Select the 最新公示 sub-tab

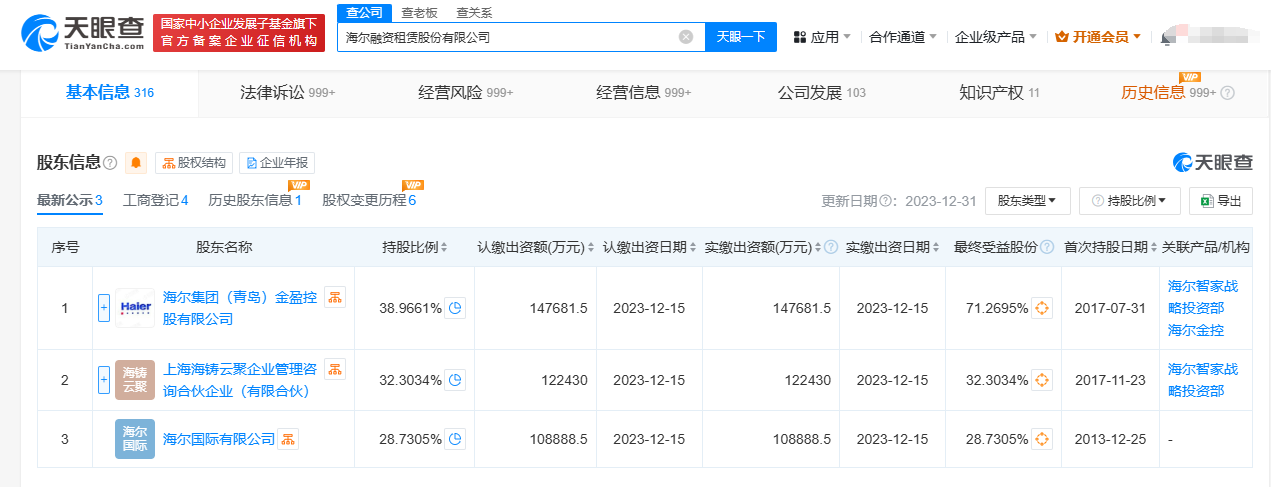point(70,200)
